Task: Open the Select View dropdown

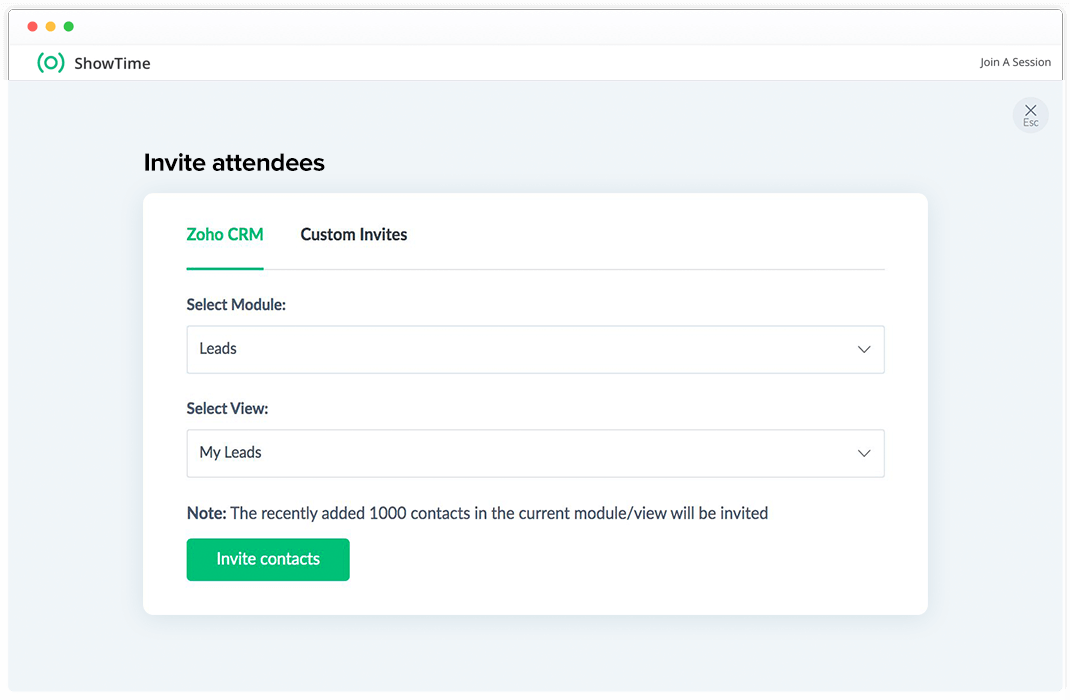Action: coord(535,453)
